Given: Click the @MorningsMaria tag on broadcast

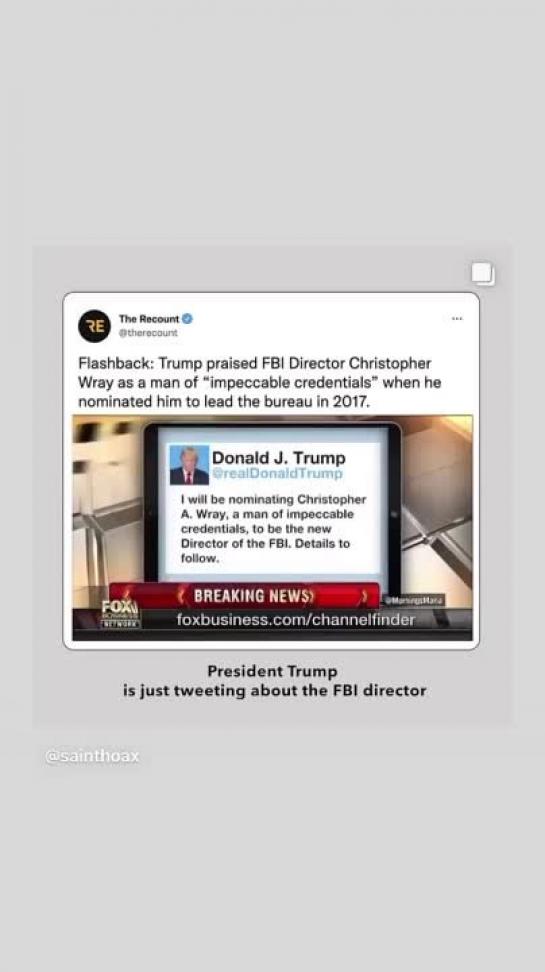Looking at the screenshot, I should [x=414, y=601].
